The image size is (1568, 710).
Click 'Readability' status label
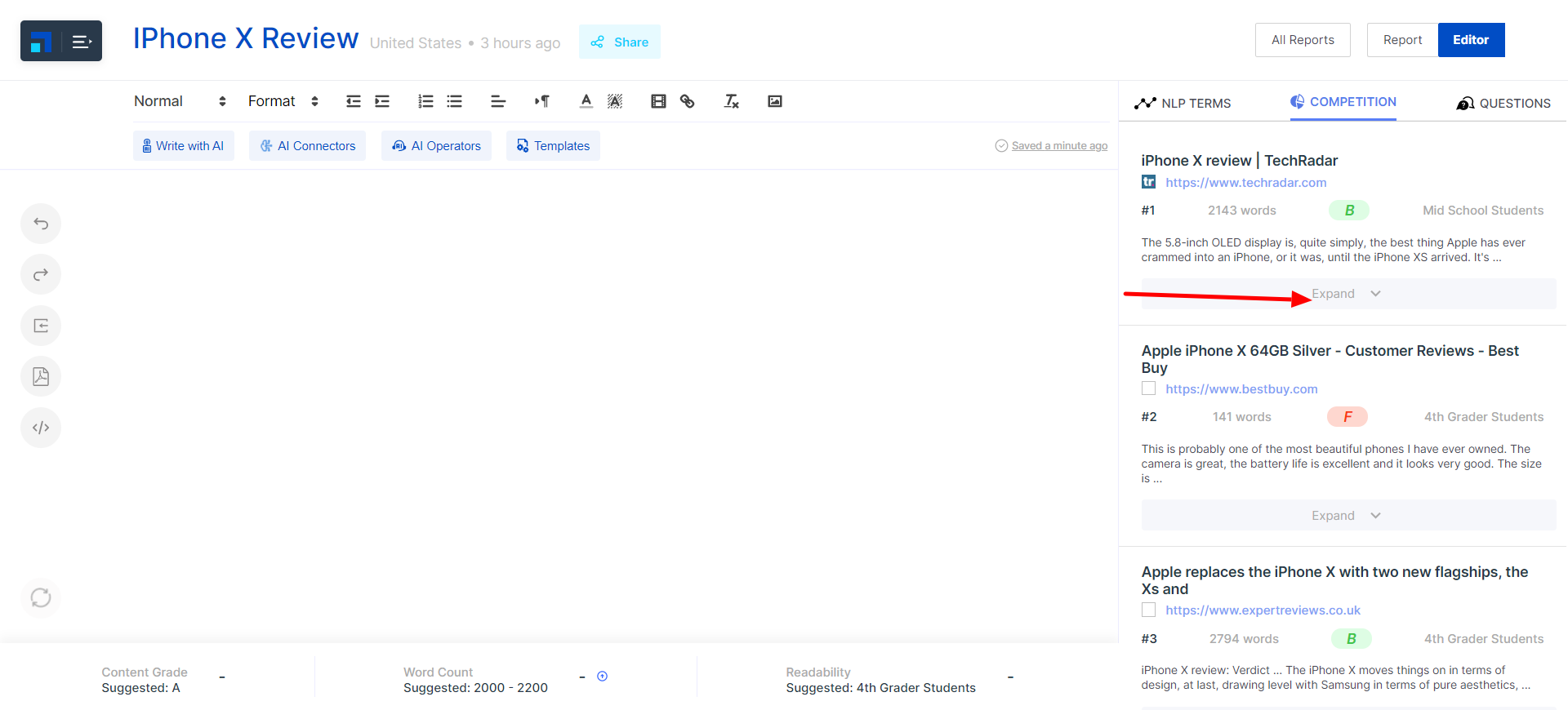(x=818, y=672)
